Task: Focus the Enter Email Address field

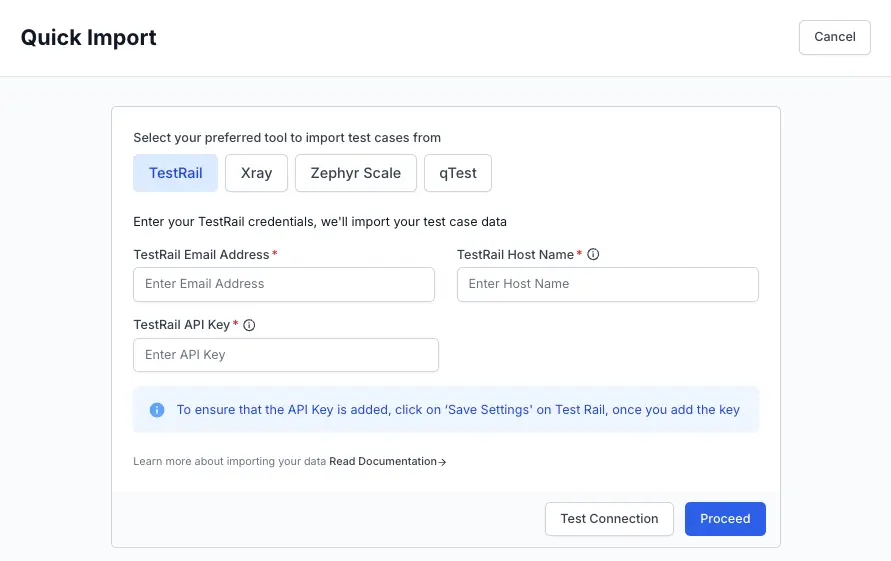Action: [x=284, y=284]
